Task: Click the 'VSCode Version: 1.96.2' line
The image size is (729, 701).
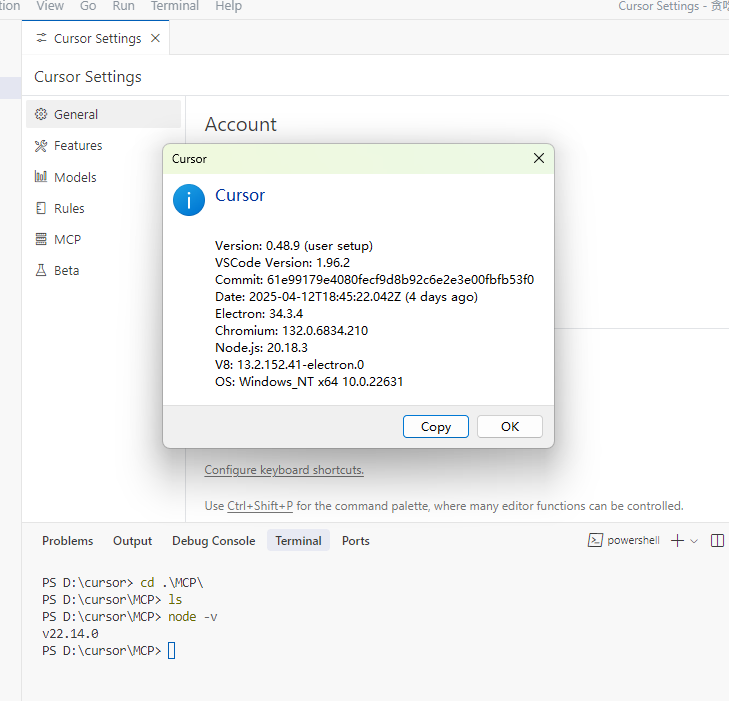Action: pos(282,263)
